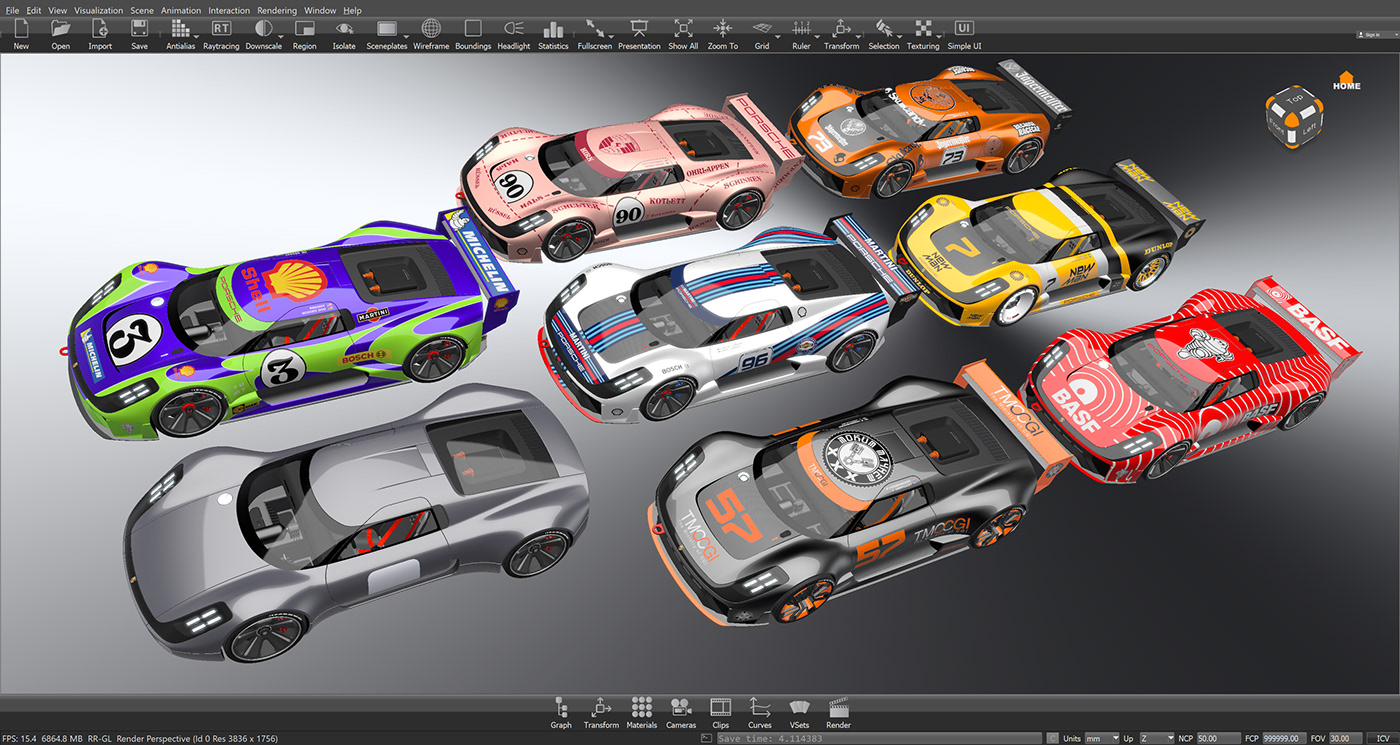Open the Rendering menu

coord(277,10)
